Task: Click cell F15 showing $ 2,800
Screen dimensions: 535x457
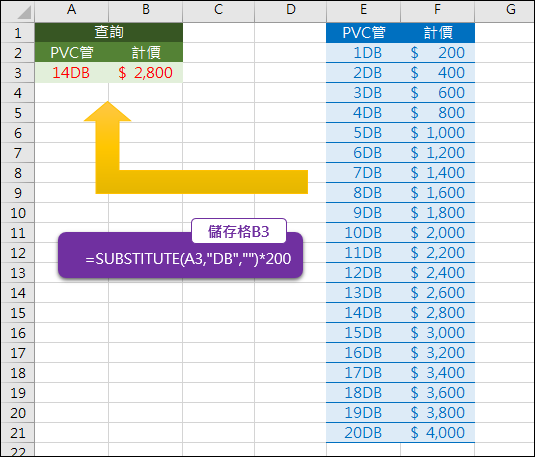Action: pyautogui.click(x=437, y=313)
